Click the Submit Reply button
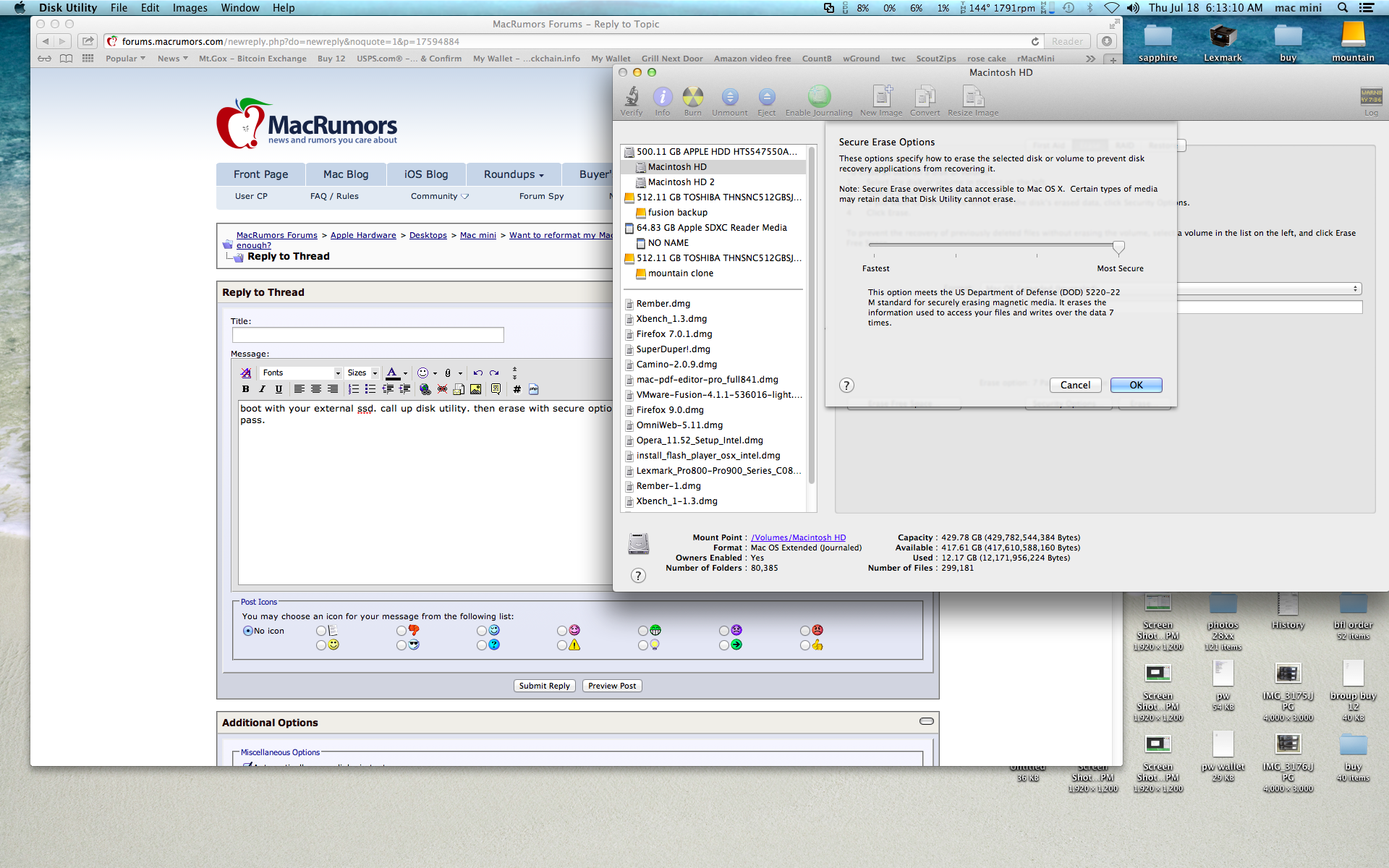Viewport: 1389px width, 868px height. [x=544, y=686]
